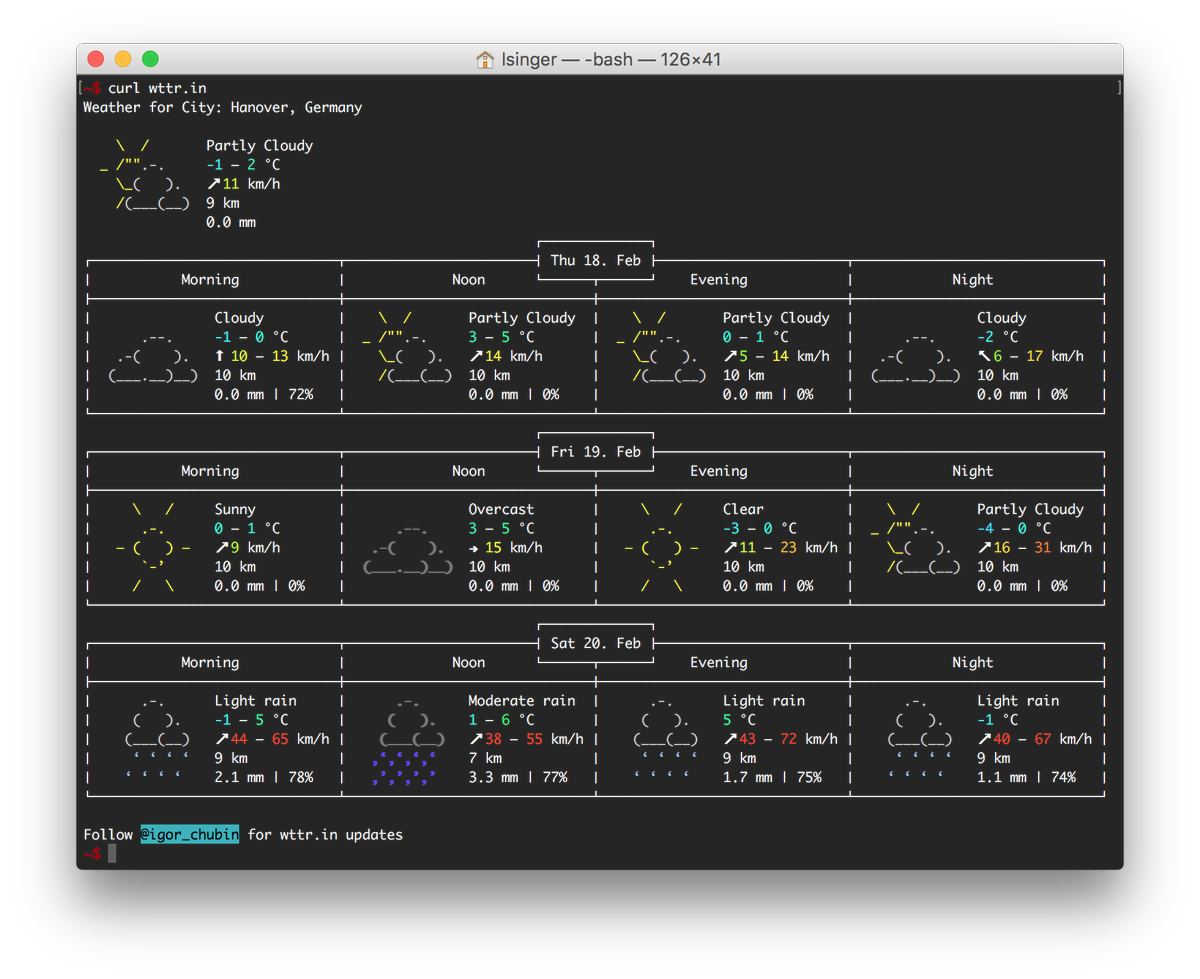The width and height of the screenshot is (1200, 979).
Task: Click the curl wttr.in command text
Action: point(157,88)
